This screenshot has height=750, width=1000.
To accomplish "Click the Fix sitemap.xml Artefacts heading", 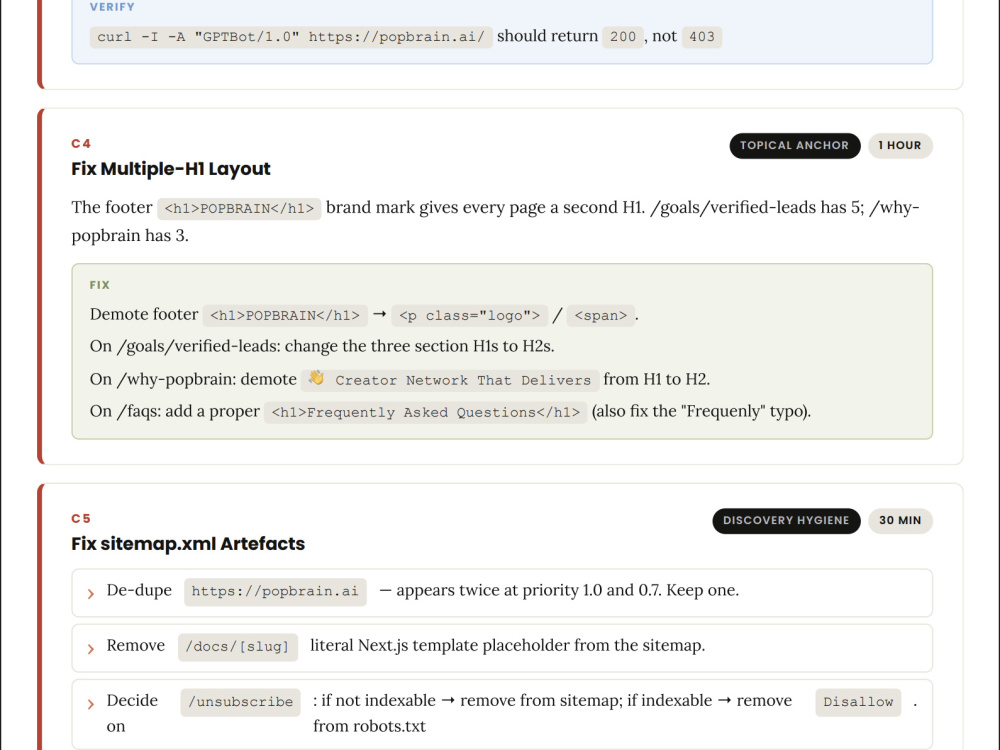I will [x=188, y=544].
